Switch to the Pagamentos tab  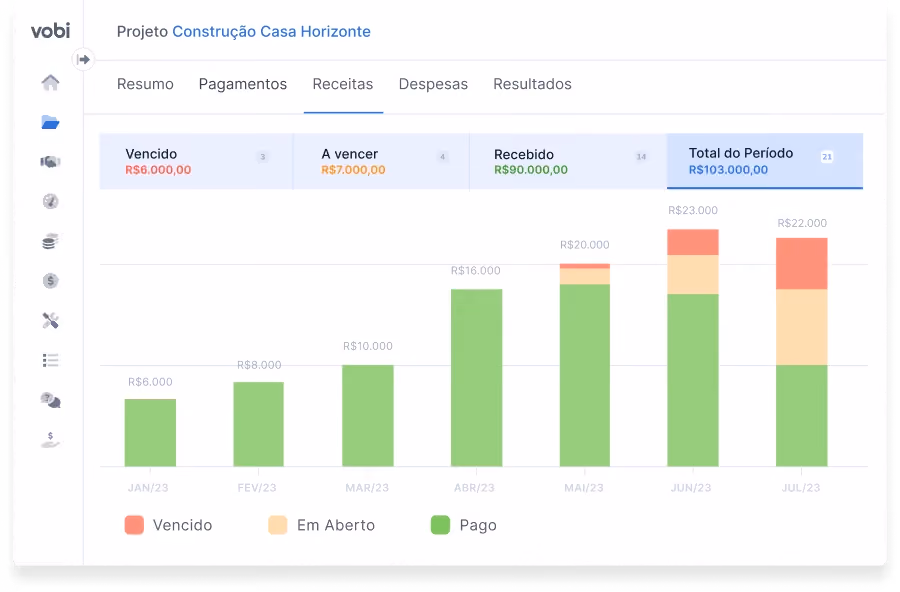pyautogui.click(x=243, y=84)
